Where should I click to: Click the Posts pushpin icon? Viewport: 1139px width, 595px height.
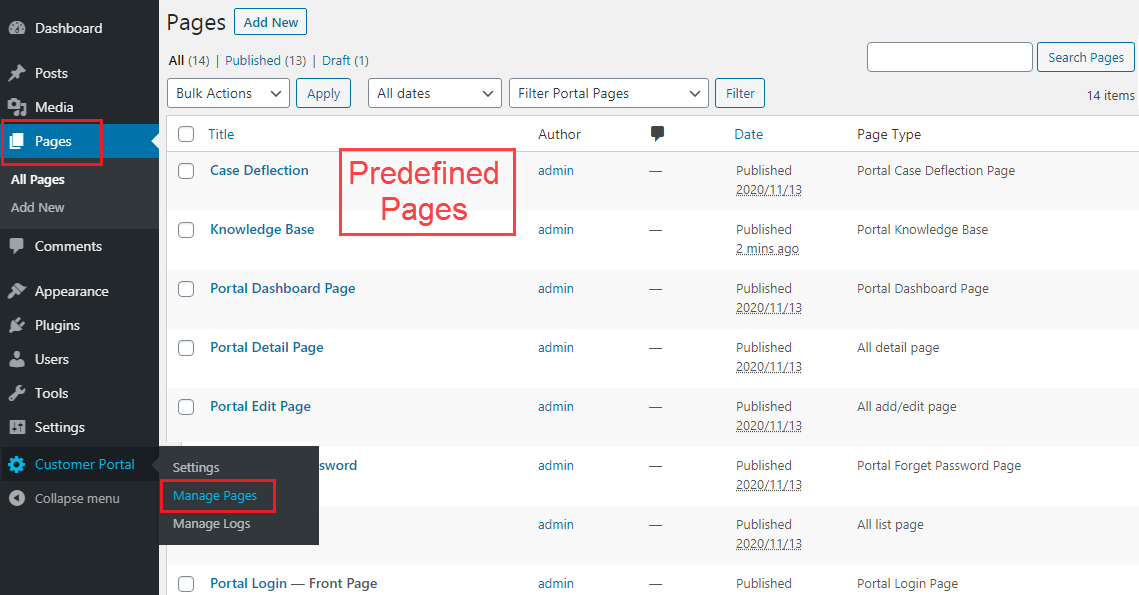coord(16,73)
